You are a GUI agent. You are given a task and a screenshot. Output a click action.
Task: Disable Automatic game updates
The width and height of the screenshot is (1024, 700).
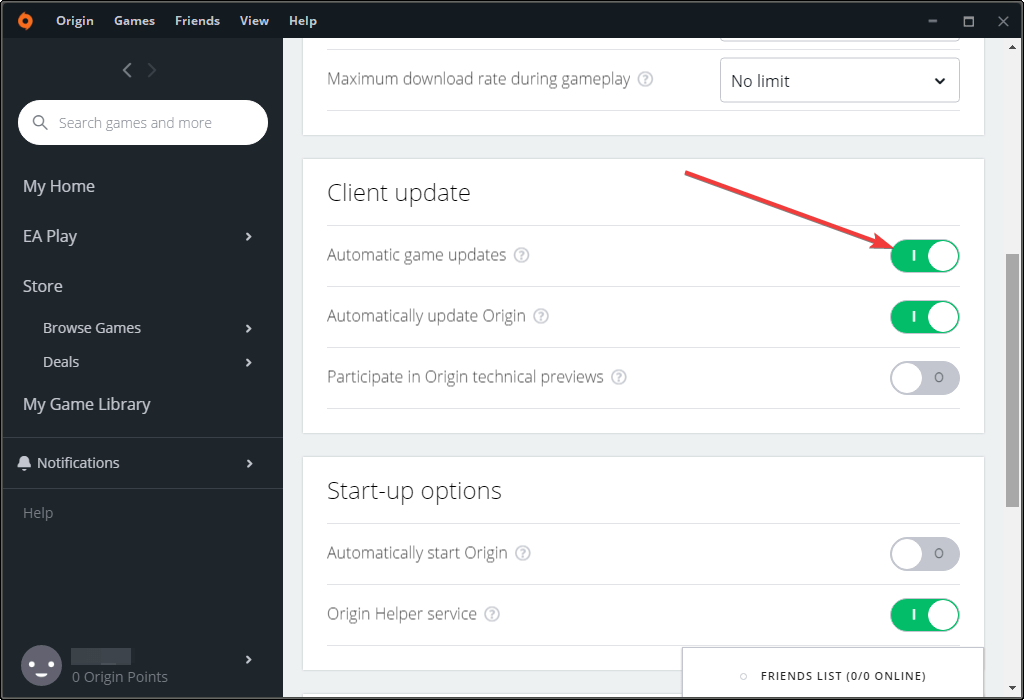(924, 256)
